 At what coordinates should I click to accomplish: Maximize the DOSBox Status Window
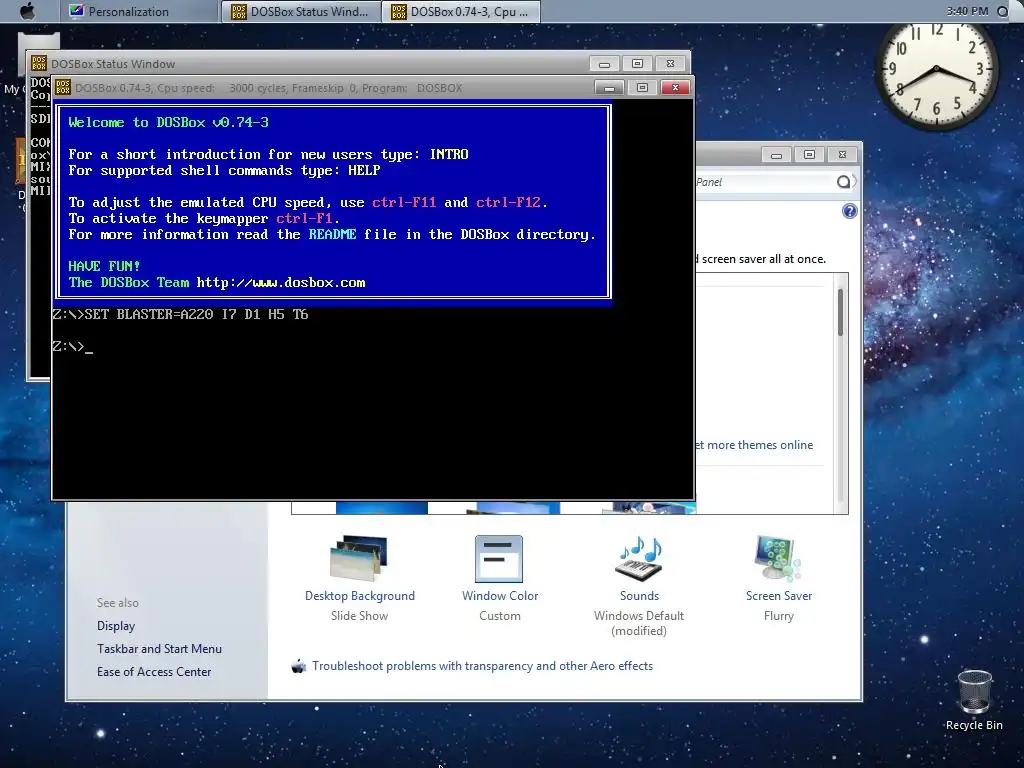(637, 63)
